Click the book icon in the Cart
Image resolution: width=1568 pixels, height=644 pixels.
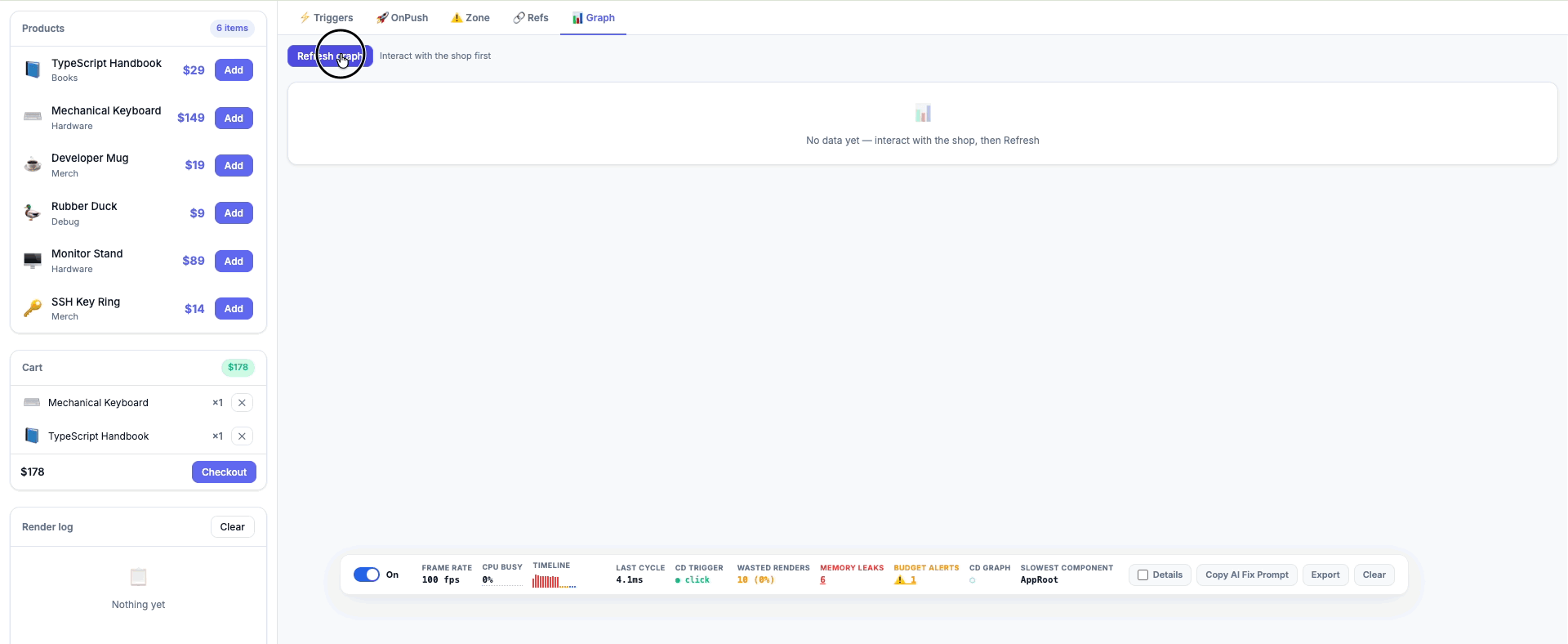32,436
